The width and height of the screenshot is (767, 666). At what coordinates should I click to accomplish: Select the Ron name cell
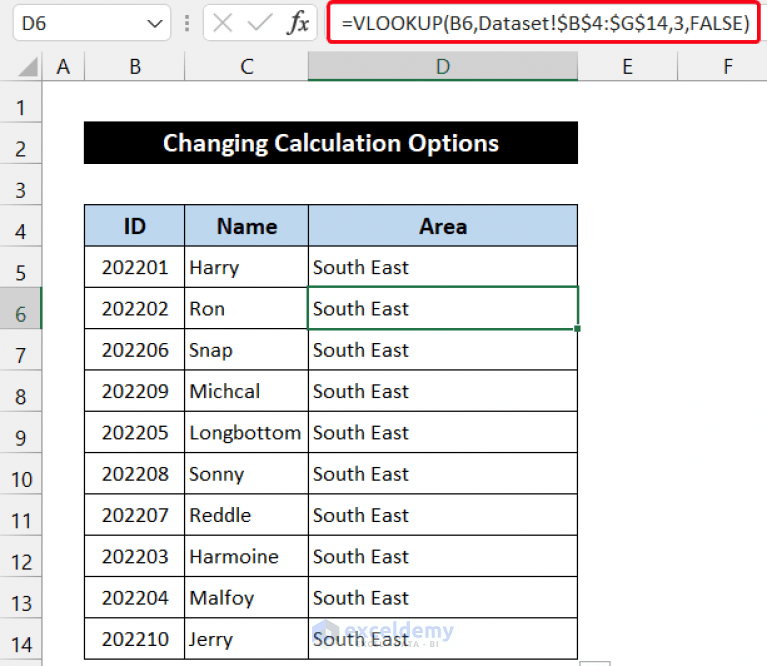pyautogui.click(x=247, y=309)
